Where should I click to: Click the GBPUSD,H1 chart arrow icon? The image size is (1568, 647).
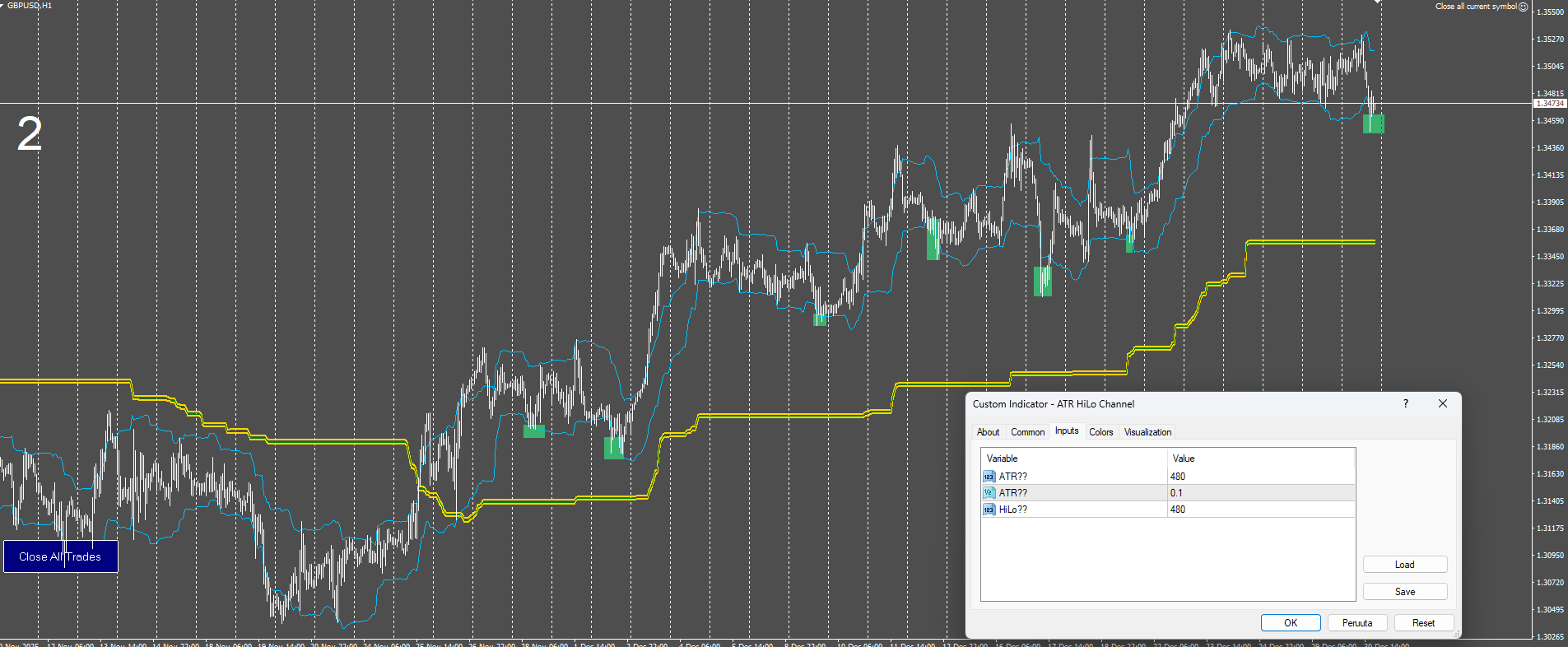(x=3, y=5)
